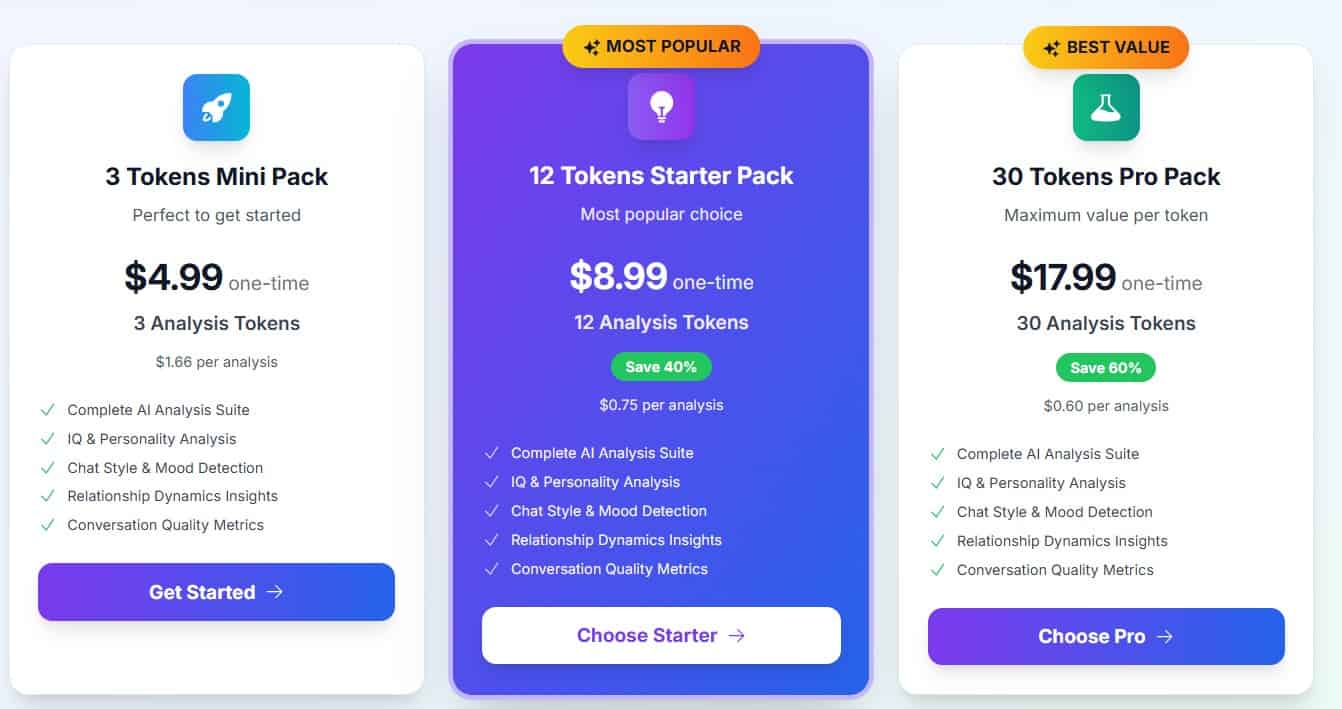The image size is (1342, 709).
Task: Click the sparkle icon in BEST VALUE badge
Action: 1050,47
